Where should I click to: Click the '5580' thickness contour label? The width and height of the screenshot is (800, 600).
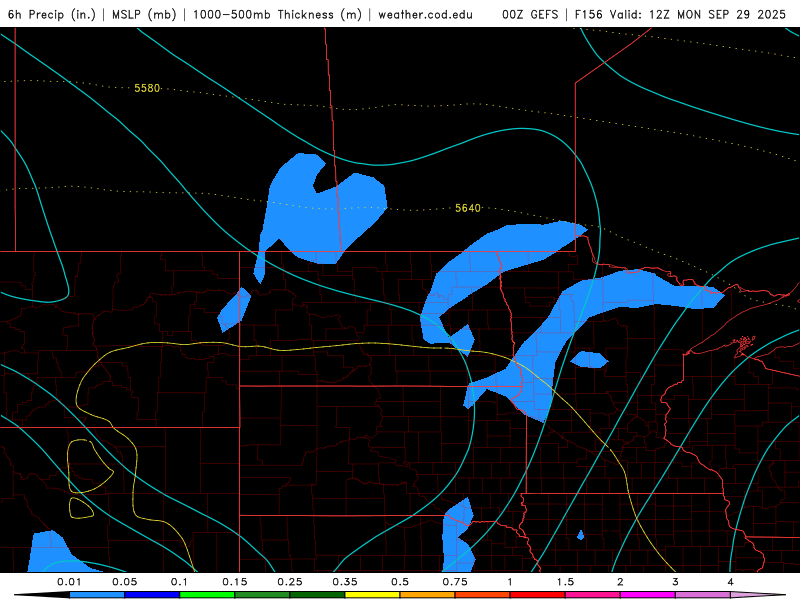[x=147, y=88]
